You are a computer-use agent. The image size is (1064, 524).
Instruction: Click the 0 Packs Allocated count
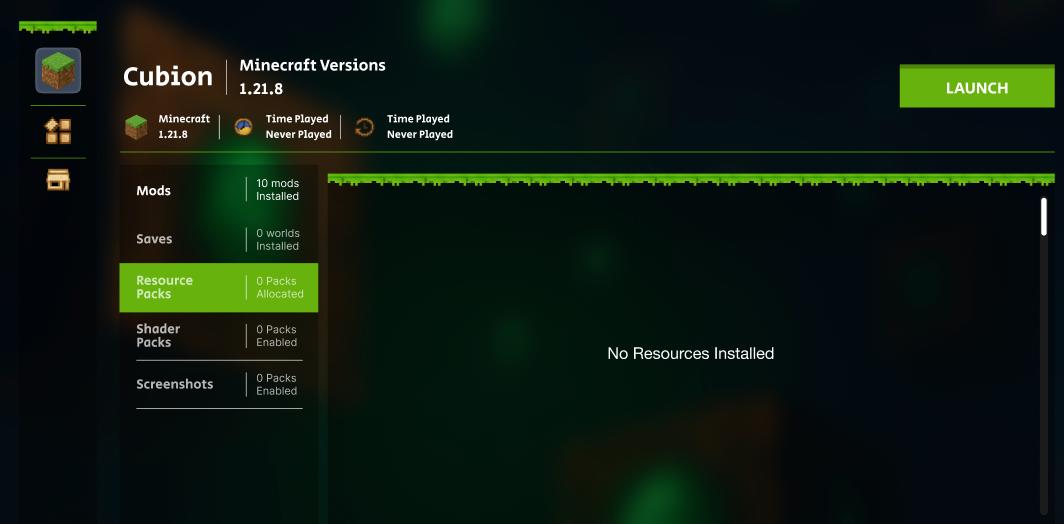pos(280,288)
